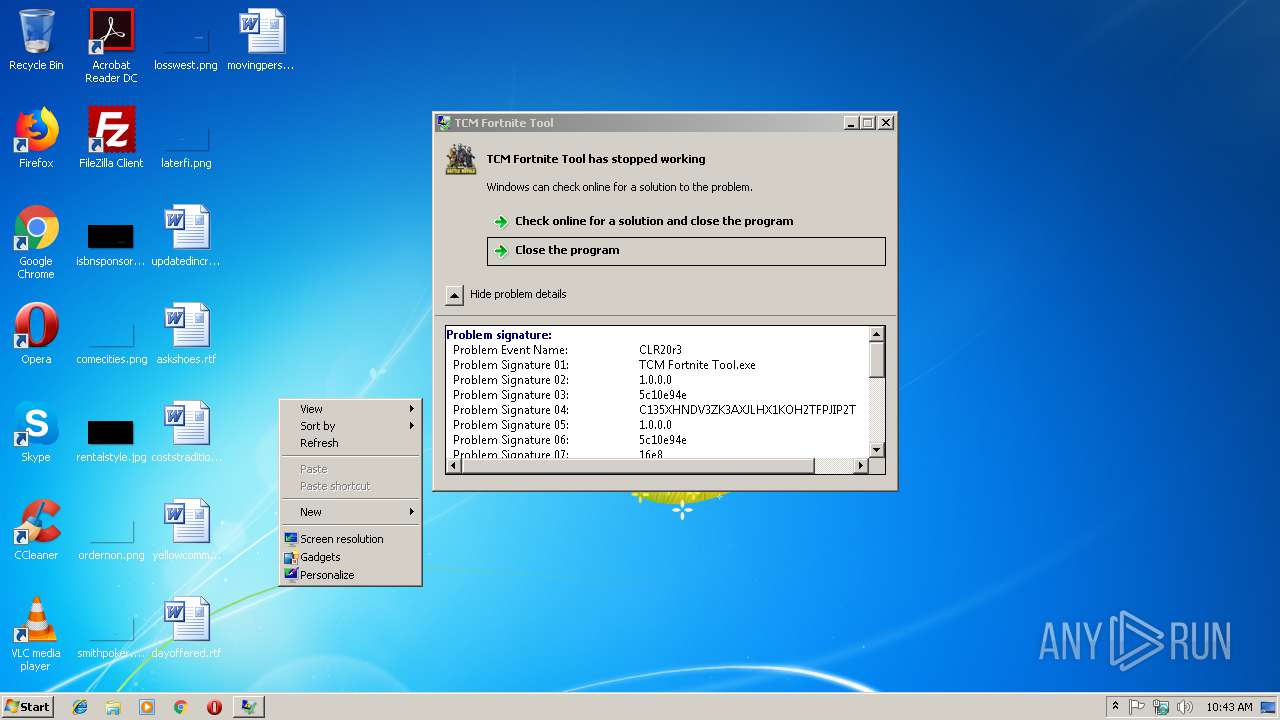Image resolution: width=1280 pixels, height=720 pixels.
Task: Show hidden system tray icons
Action: tap(1115, 707)
